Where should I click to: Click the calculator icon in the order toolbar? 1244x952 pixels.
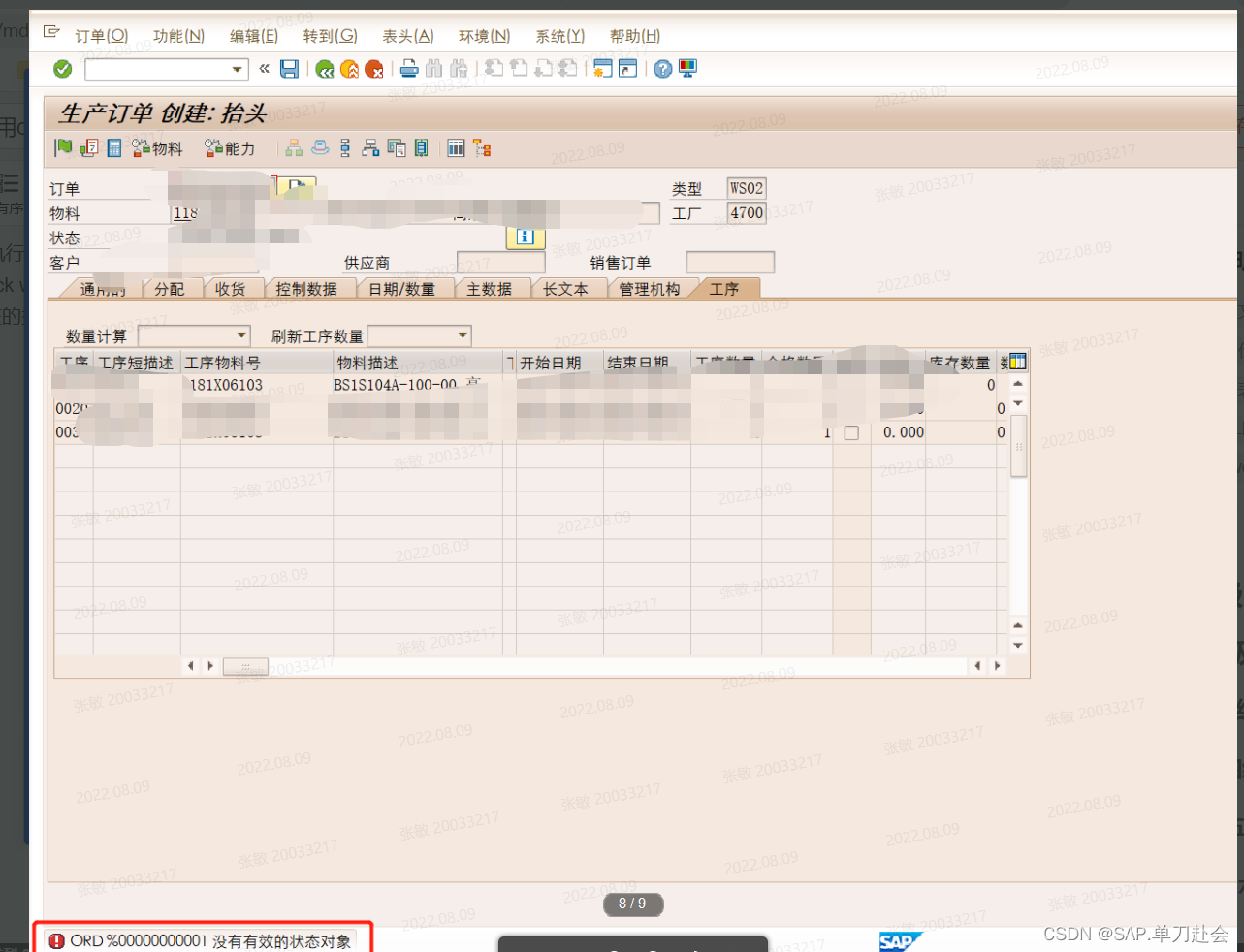click(x=114, y=147)
